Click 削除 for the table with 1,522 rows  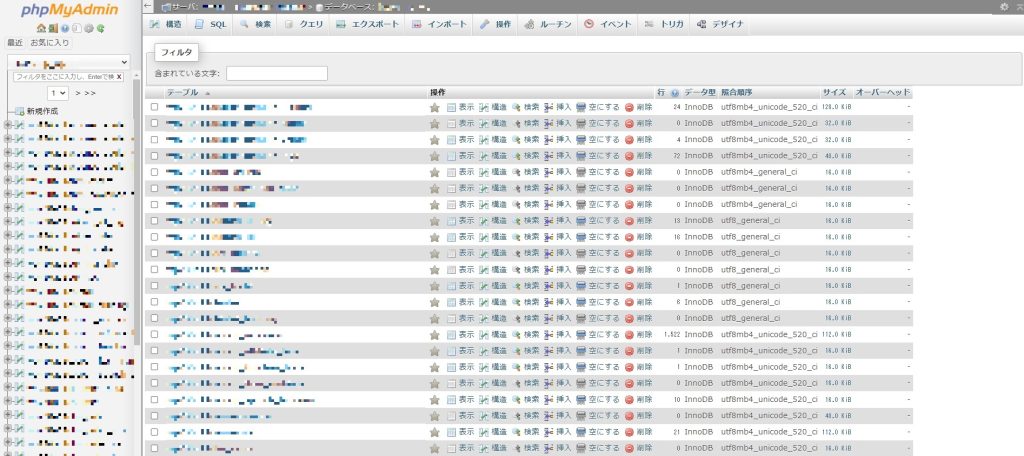(x=639, y=334)
